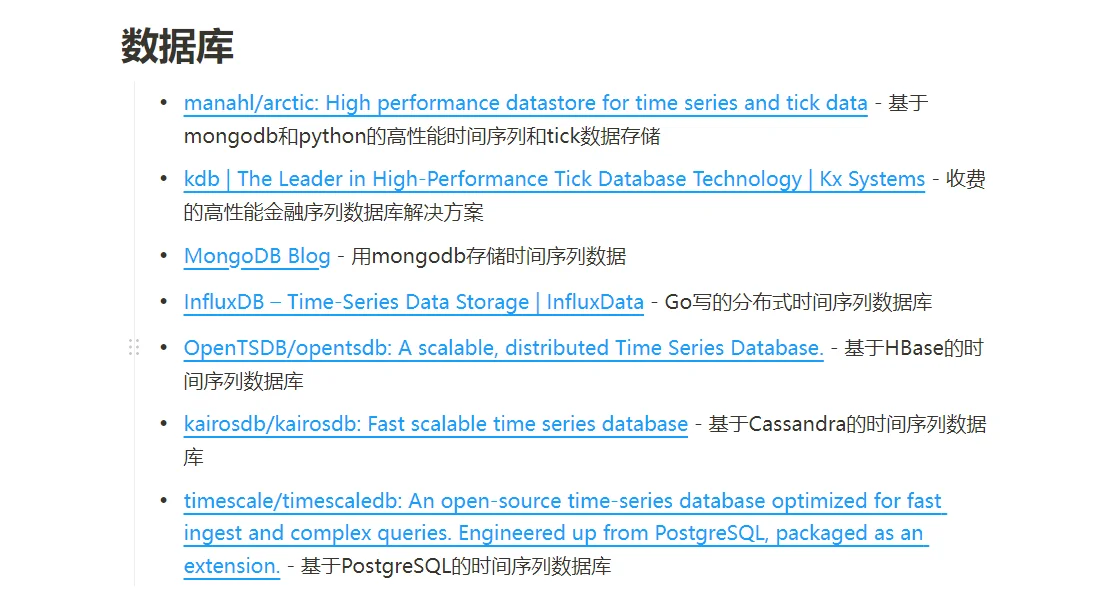The width and height of the screenshot is (1117, 606).
Task: Follow the MongoDB Blog link
Action: 256,256
